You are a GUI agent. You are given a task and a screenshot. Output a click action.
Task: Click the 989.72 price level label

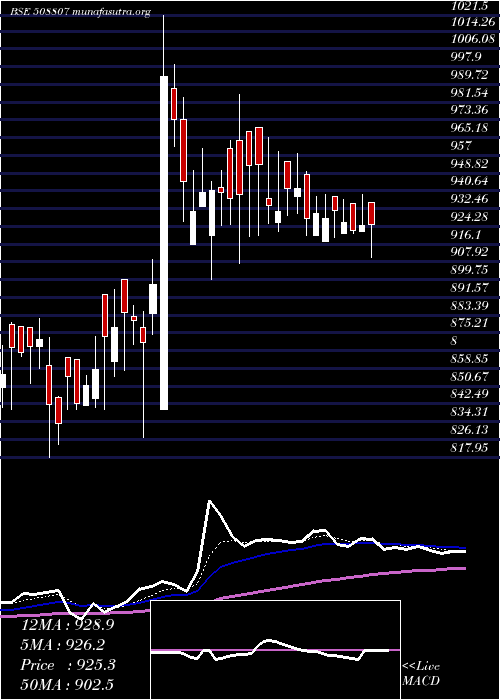tap(469, 75)
